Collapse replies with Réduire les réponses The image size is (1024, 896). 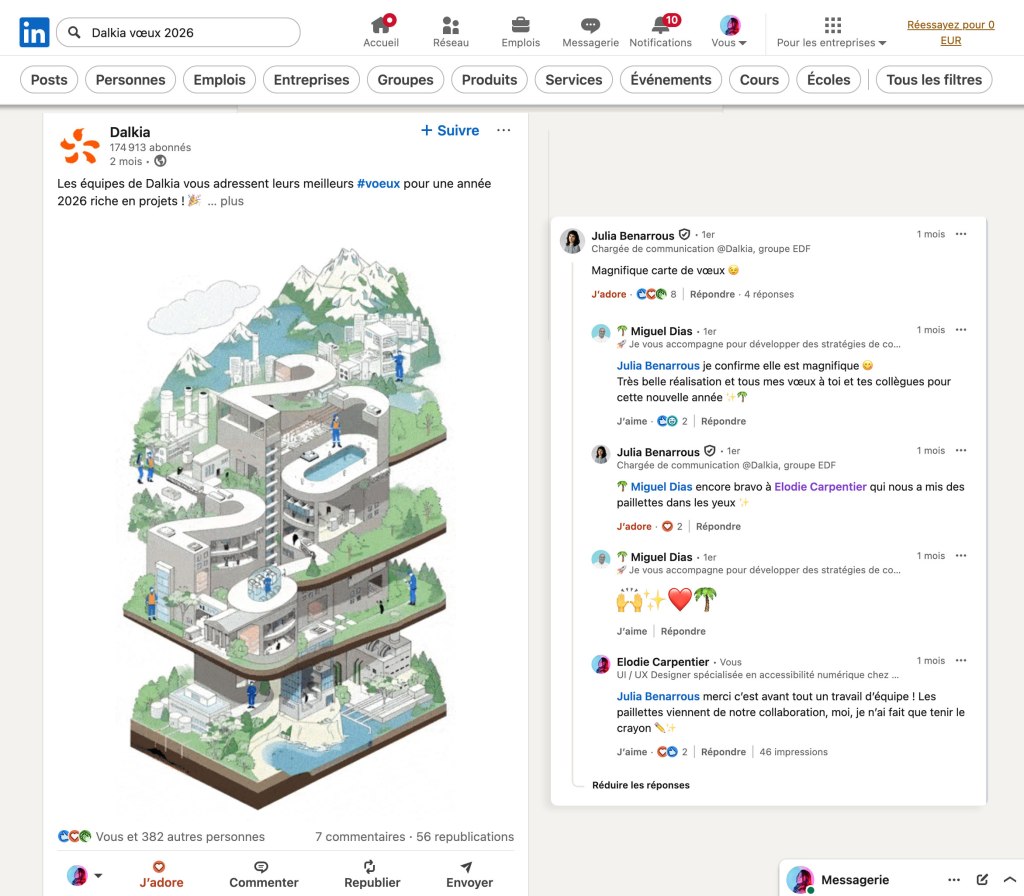tap(640, 785)
